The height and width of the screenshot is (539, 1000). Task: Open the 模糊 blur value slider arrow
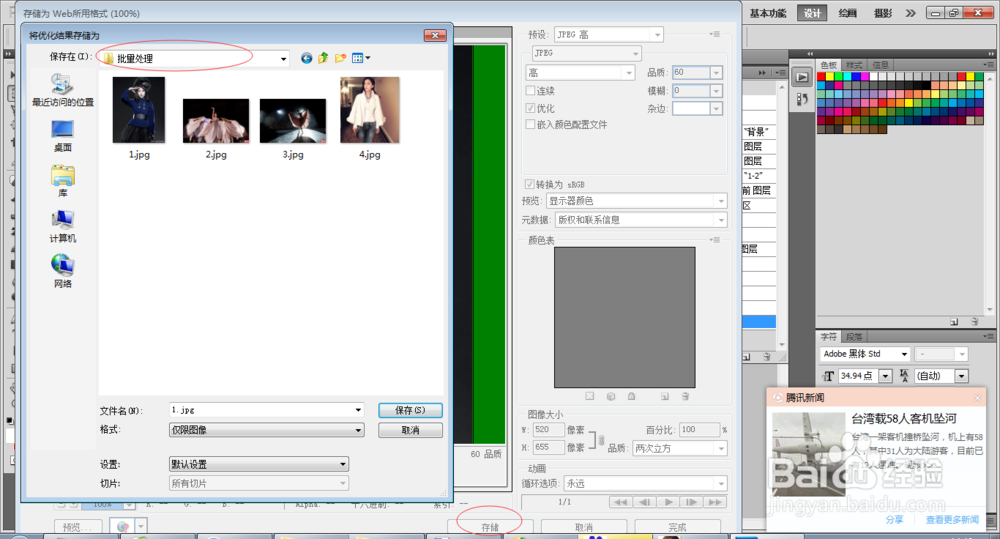coord(716,91)
